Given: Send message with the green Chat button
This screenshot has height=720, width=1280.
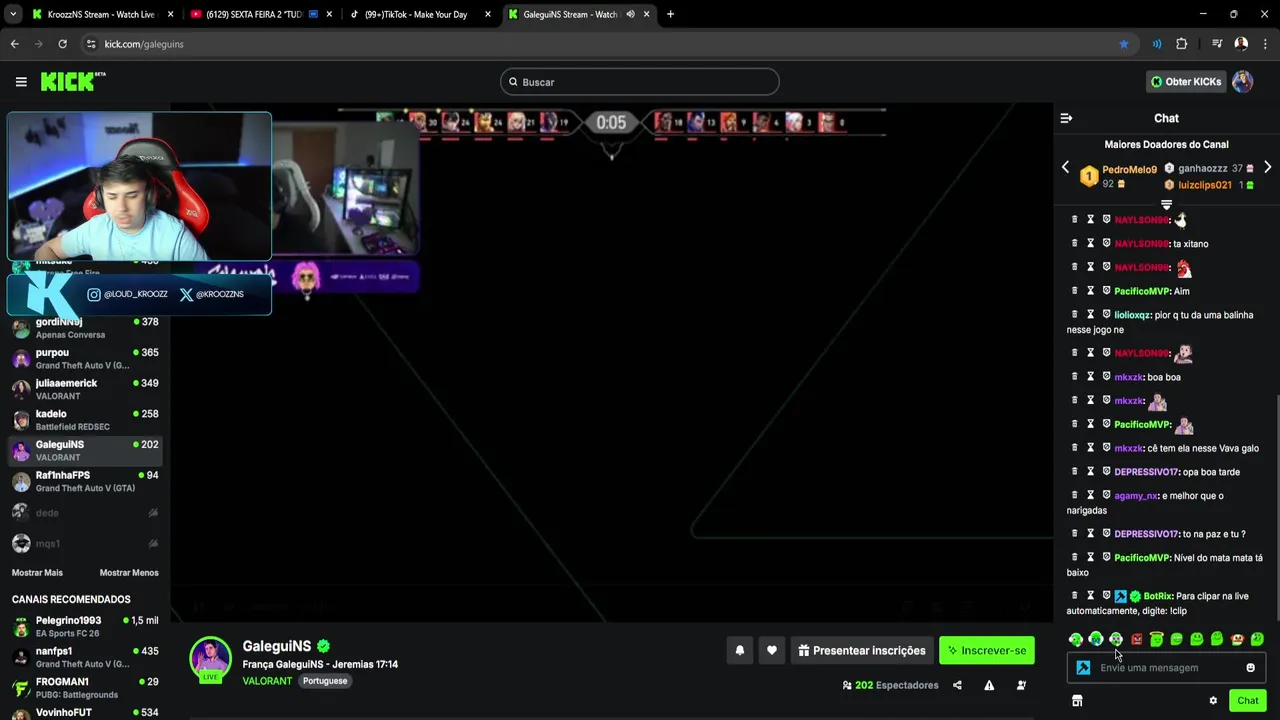Looking at the screenshot, I should click(1247, 701).
